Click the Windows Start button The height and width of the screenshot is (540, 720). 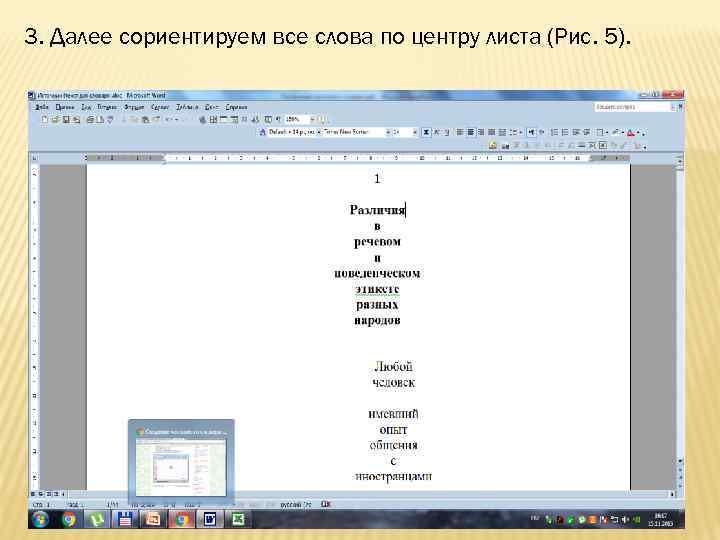[41, 519]
